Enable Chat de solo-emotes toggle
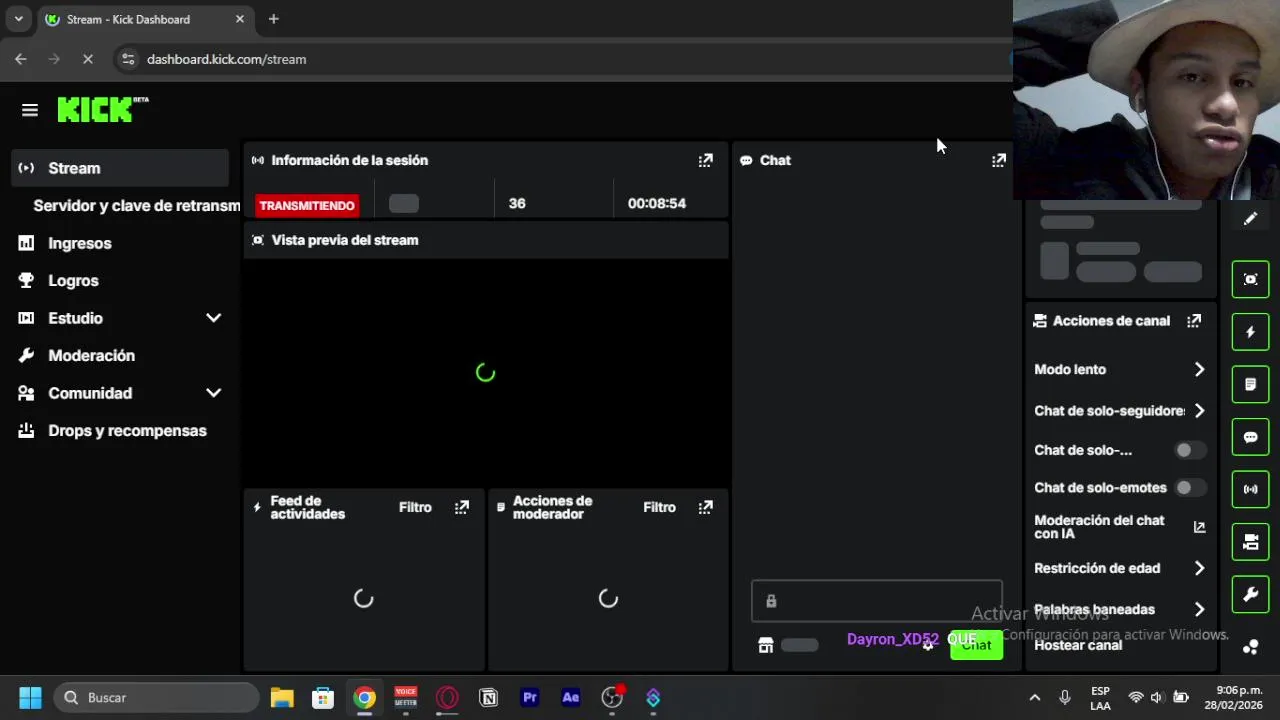Image resolution: width=1280 pixels, height=720 pixels. click(1189, 487)
